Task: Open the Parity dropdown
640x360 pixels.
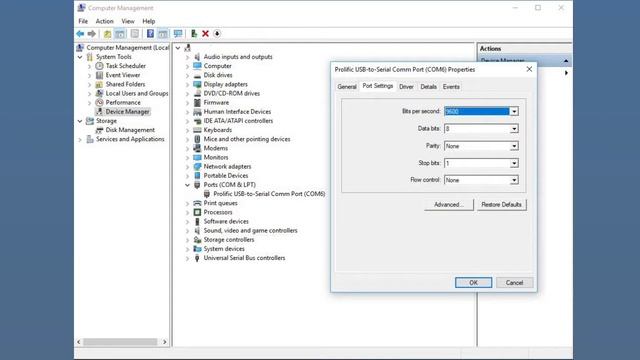Action: click(x=514, y=146)
